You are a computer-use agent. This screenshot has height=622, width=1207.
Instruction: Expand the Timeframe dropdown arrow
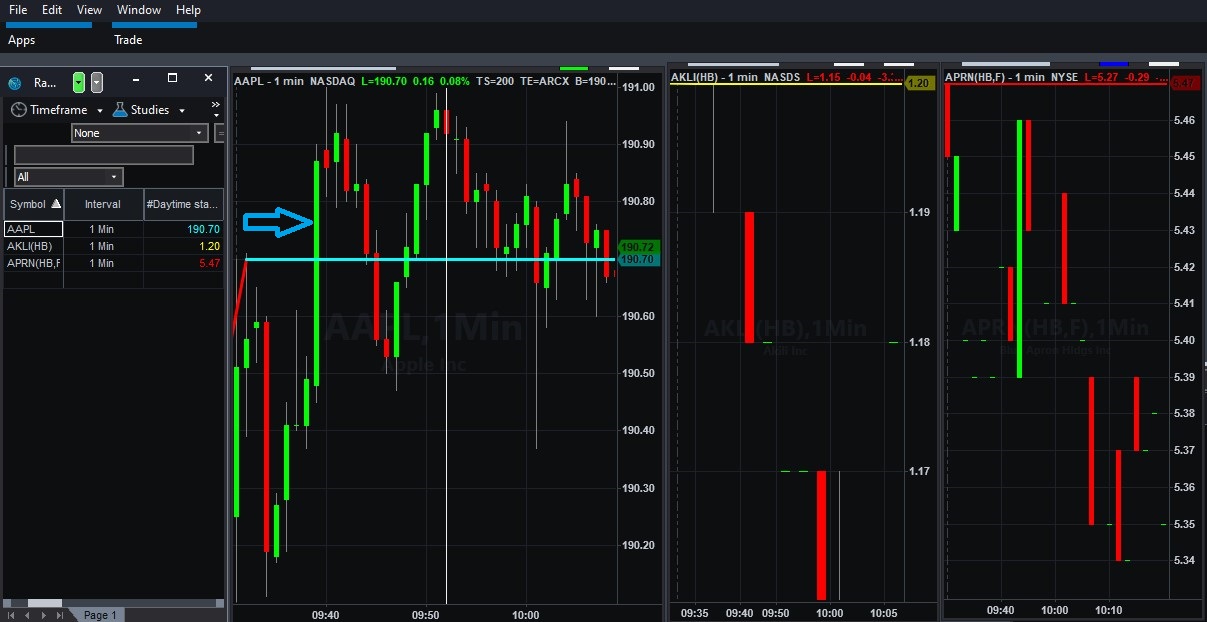[x=100, y=111]
